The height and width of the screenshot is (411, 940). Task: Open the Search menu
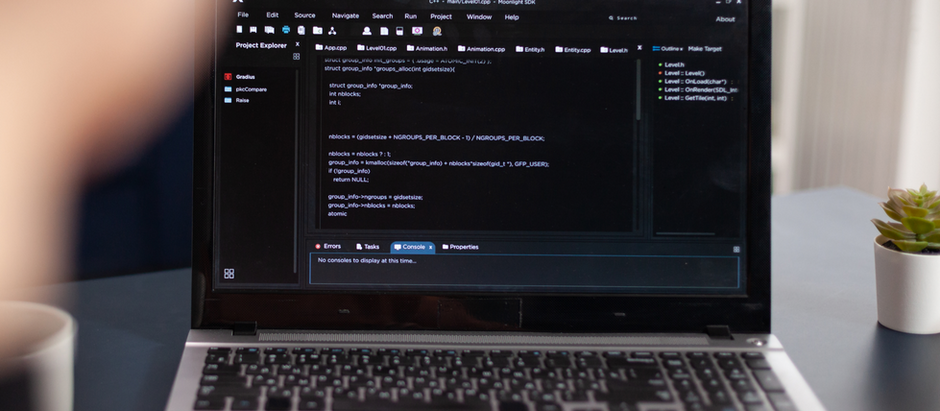tap(382, 16)
